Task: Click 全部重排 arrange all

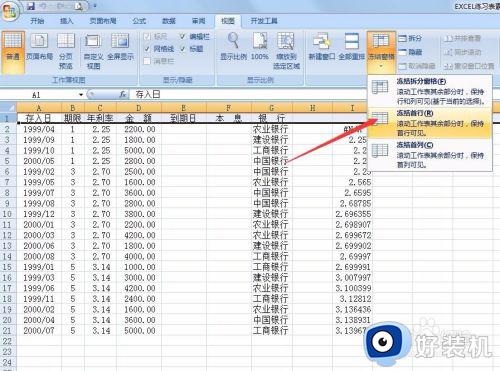Action: pyautogui.click(x=351, y=47)
